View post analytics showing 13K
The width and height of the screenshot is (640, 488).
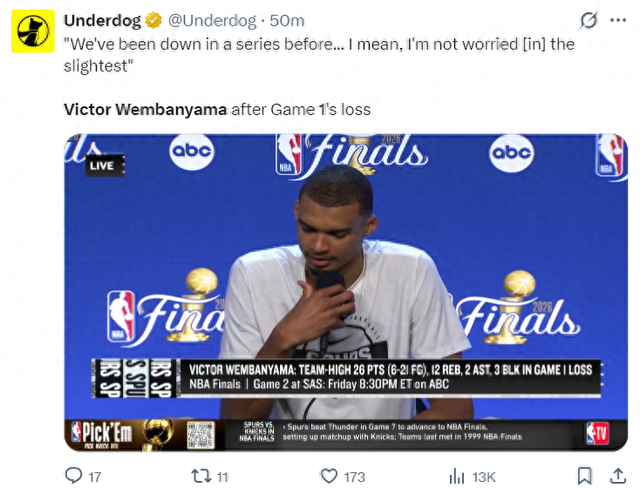click(473, 476)
